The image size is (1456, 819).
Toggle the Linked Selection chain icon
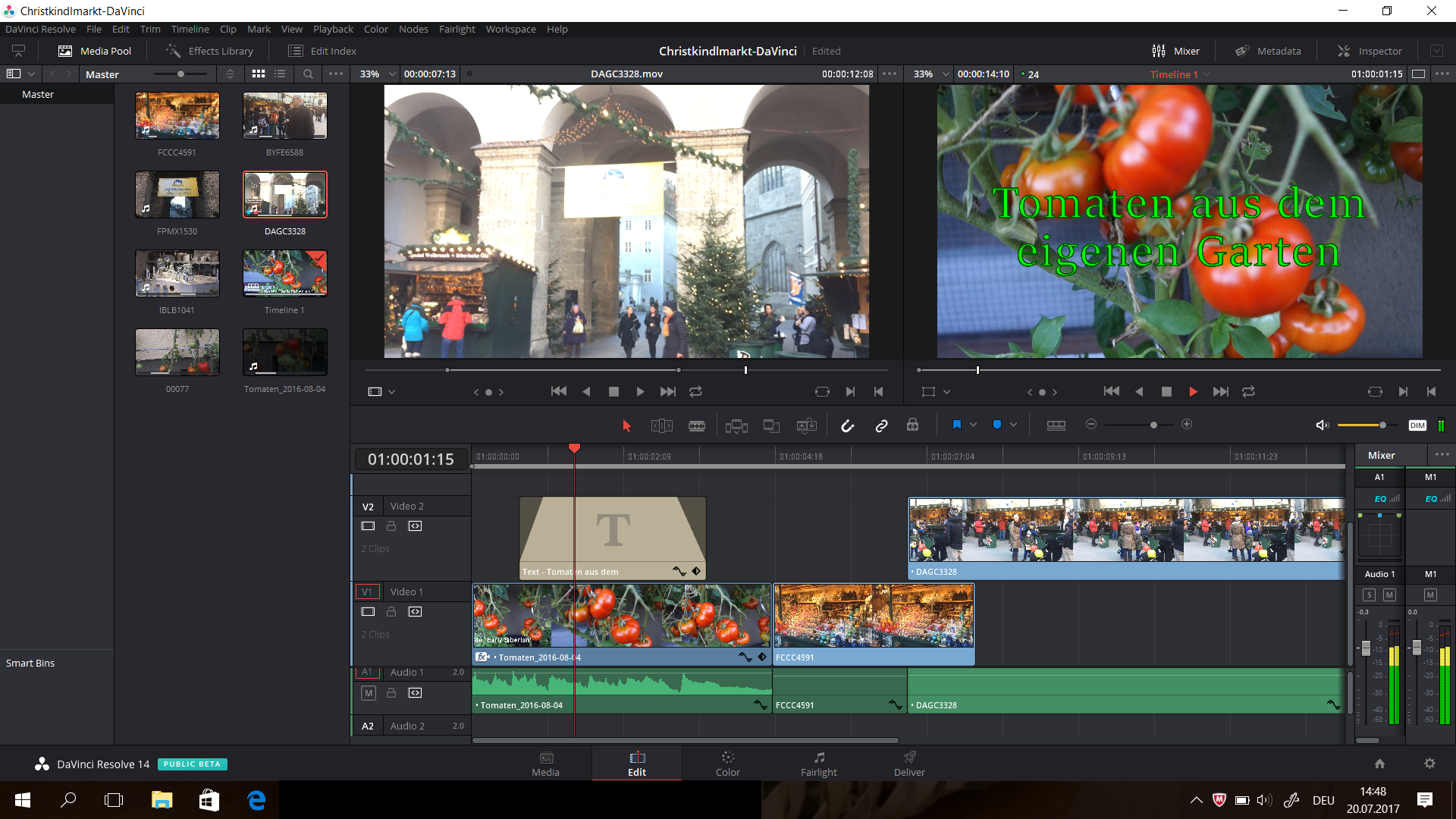pos(881,425)
